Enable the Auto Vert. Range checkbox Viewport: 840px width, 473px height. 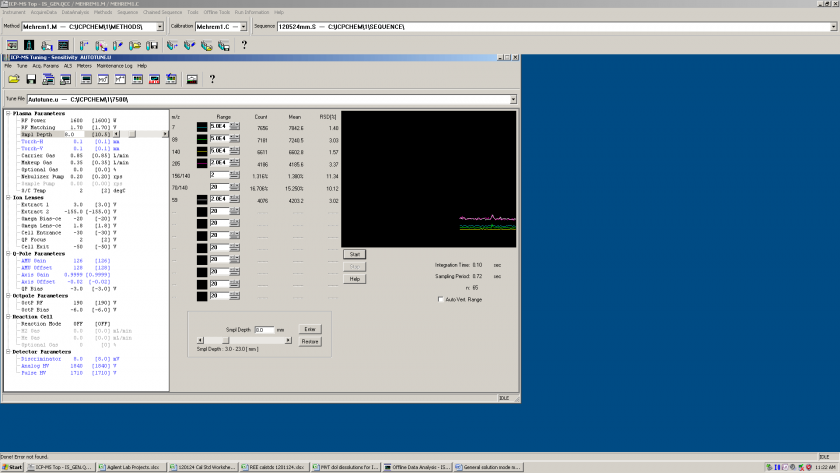pyautogui.click(x=441, y=299)
